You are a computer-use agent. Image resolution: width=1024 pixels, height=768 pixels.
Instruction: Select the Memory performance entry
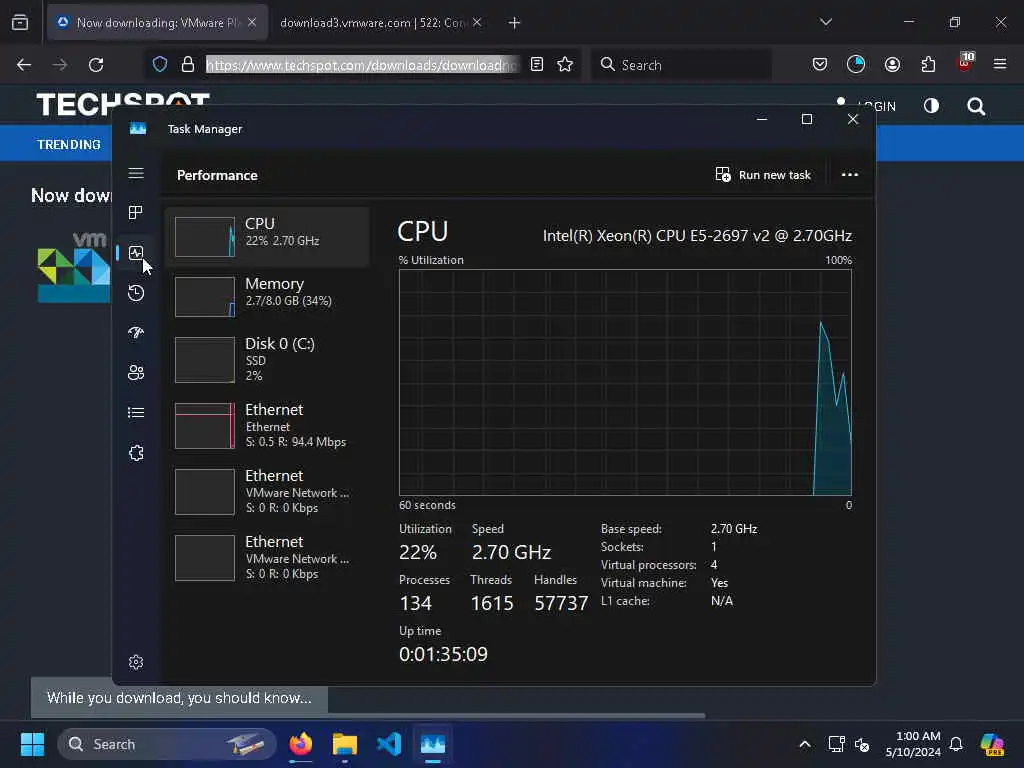click(267, 296)
